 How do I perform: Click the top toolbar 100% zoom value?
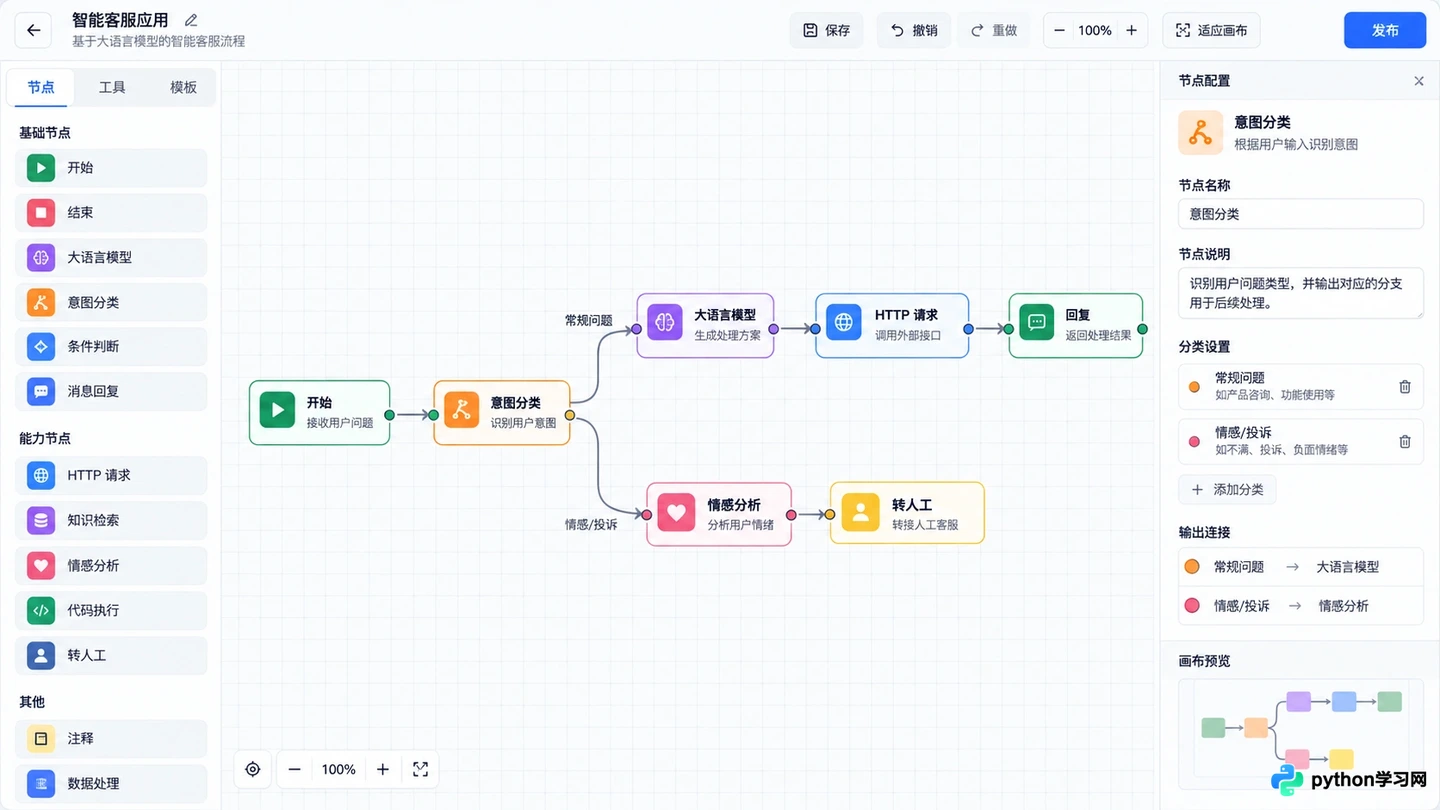[1095, 30]
